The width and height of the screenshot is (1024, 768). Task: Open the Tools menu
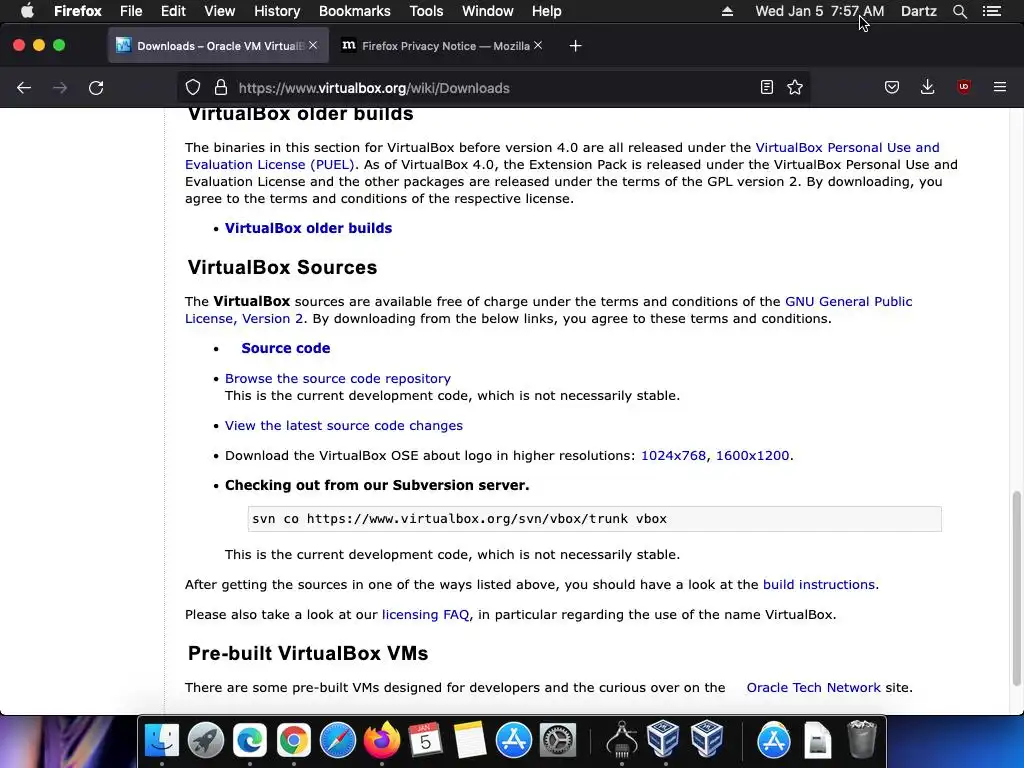click(426, 11)
